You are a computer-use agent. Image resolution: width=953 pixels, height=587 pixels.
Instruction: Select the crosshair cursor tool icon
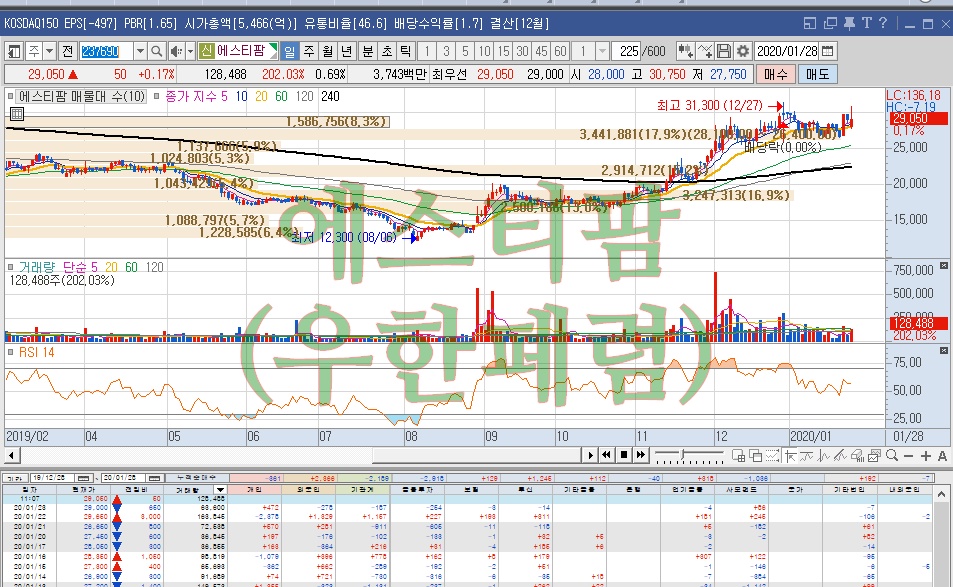[x=790, y=456]
